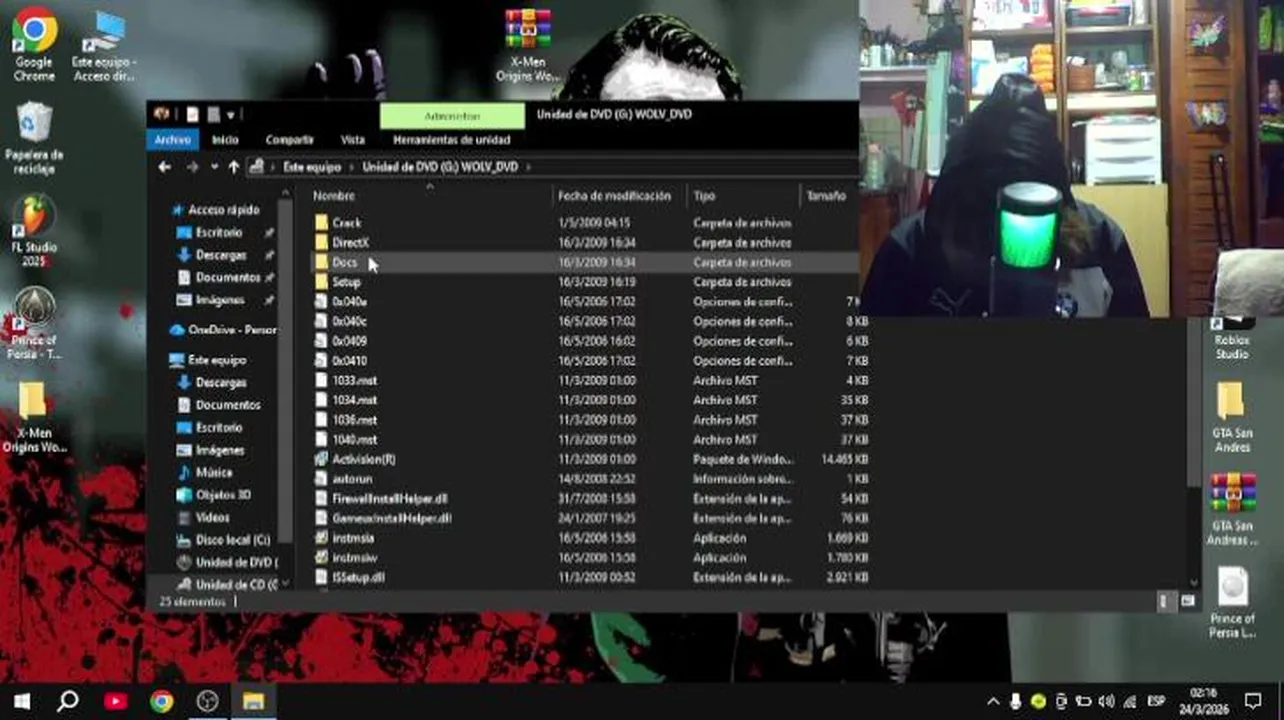
Task: Sort by Nombre column header
Action: pyautogui.click(x=429, y=196)
